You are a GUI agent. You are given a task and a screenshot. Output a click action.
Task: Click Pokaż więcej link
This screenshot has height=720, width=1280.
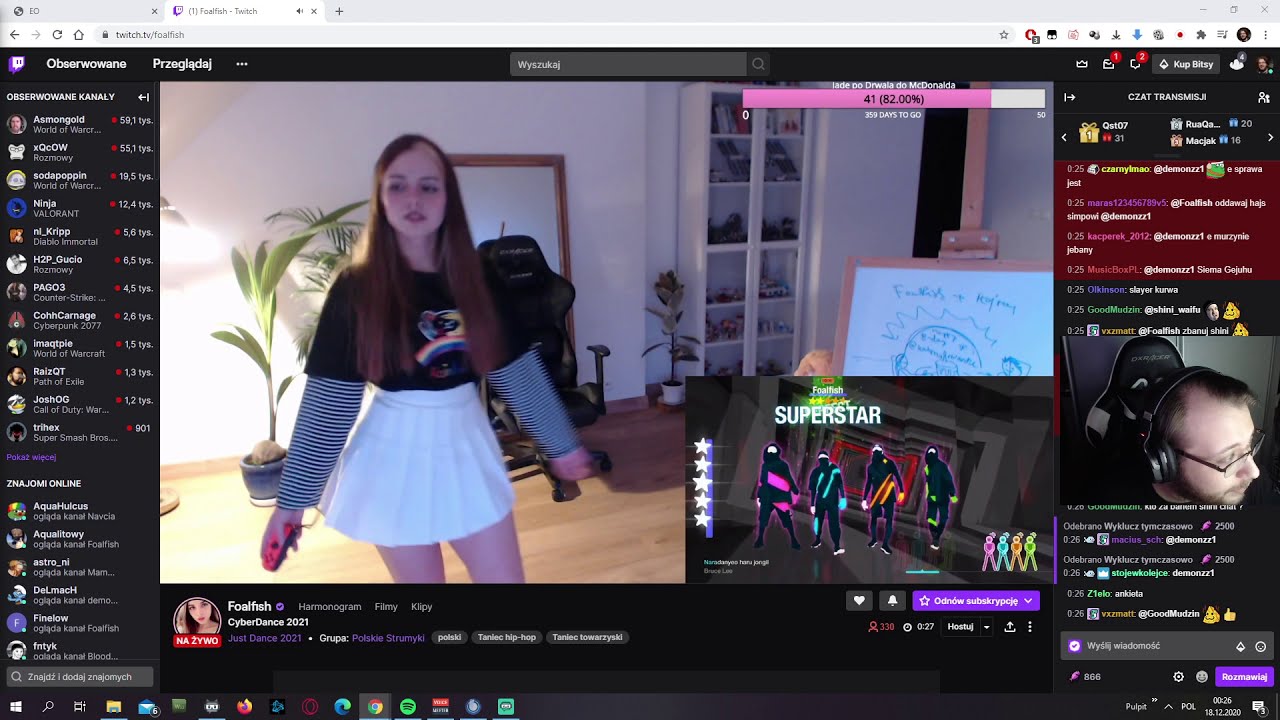(31, 457)
